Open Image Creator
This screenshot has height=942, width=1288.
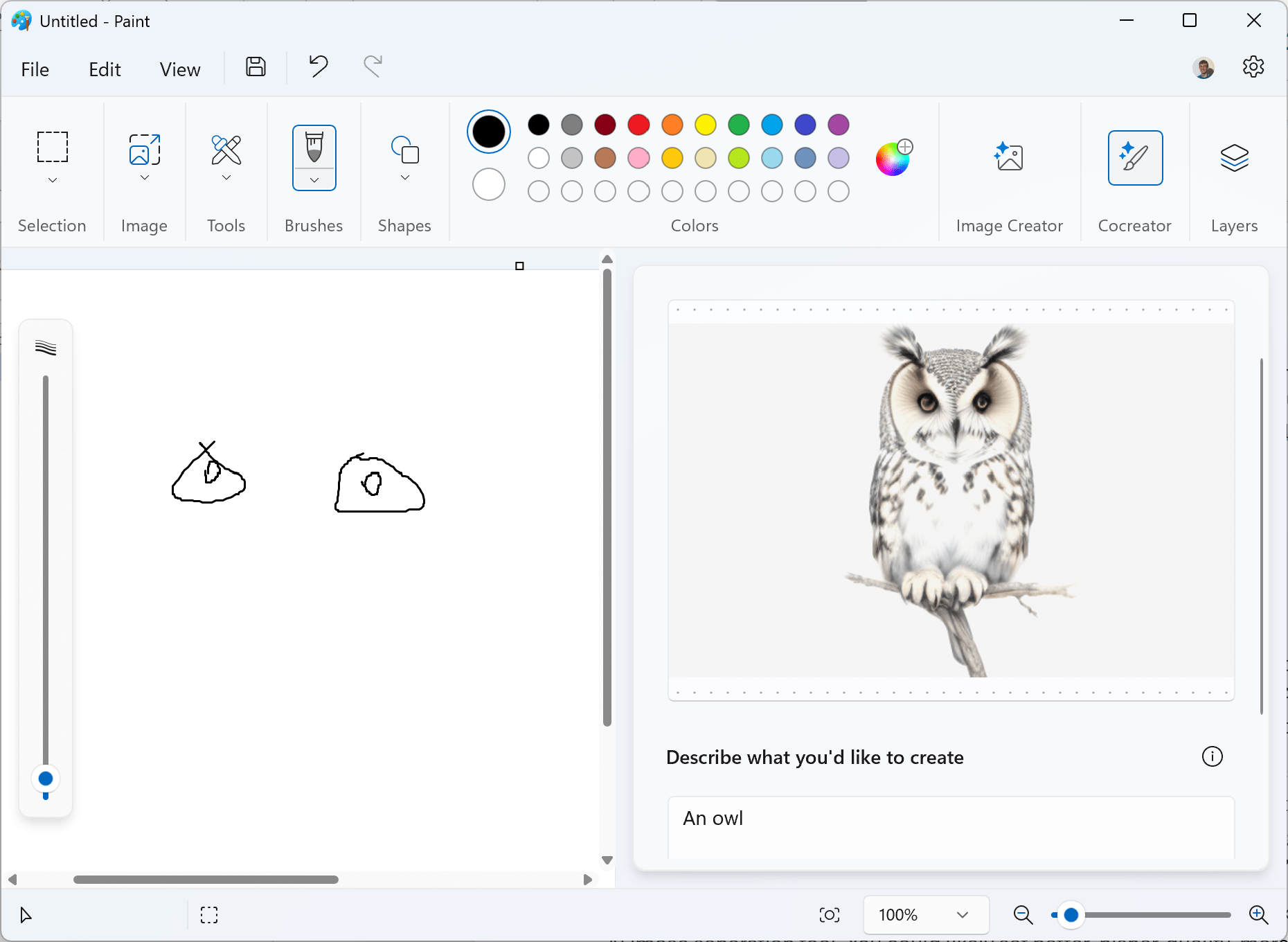1009,157
